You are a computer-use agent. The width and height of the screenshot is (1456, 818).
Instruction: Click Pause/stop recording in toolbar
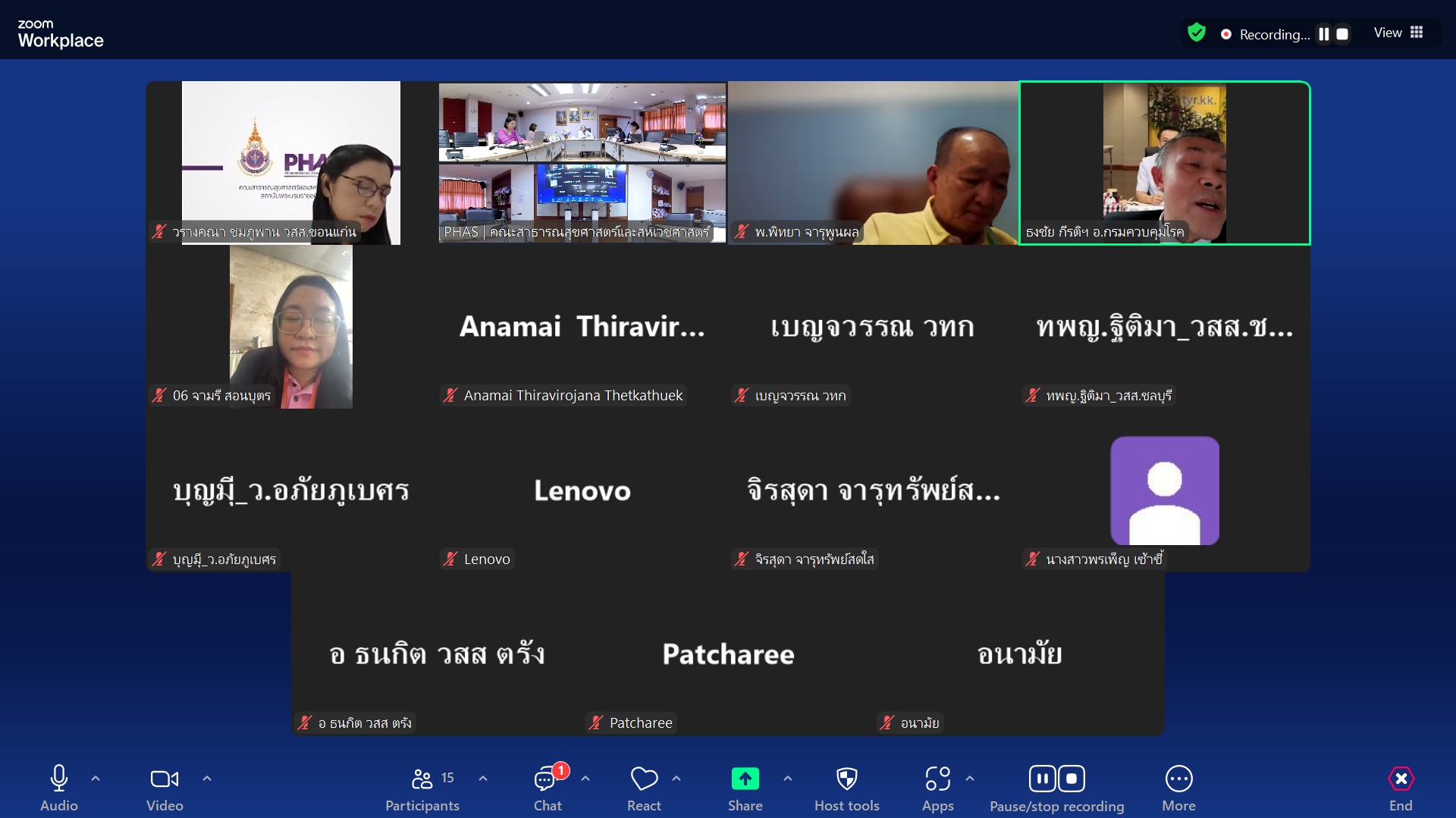pyautogui.click(x=1056, y=788)
